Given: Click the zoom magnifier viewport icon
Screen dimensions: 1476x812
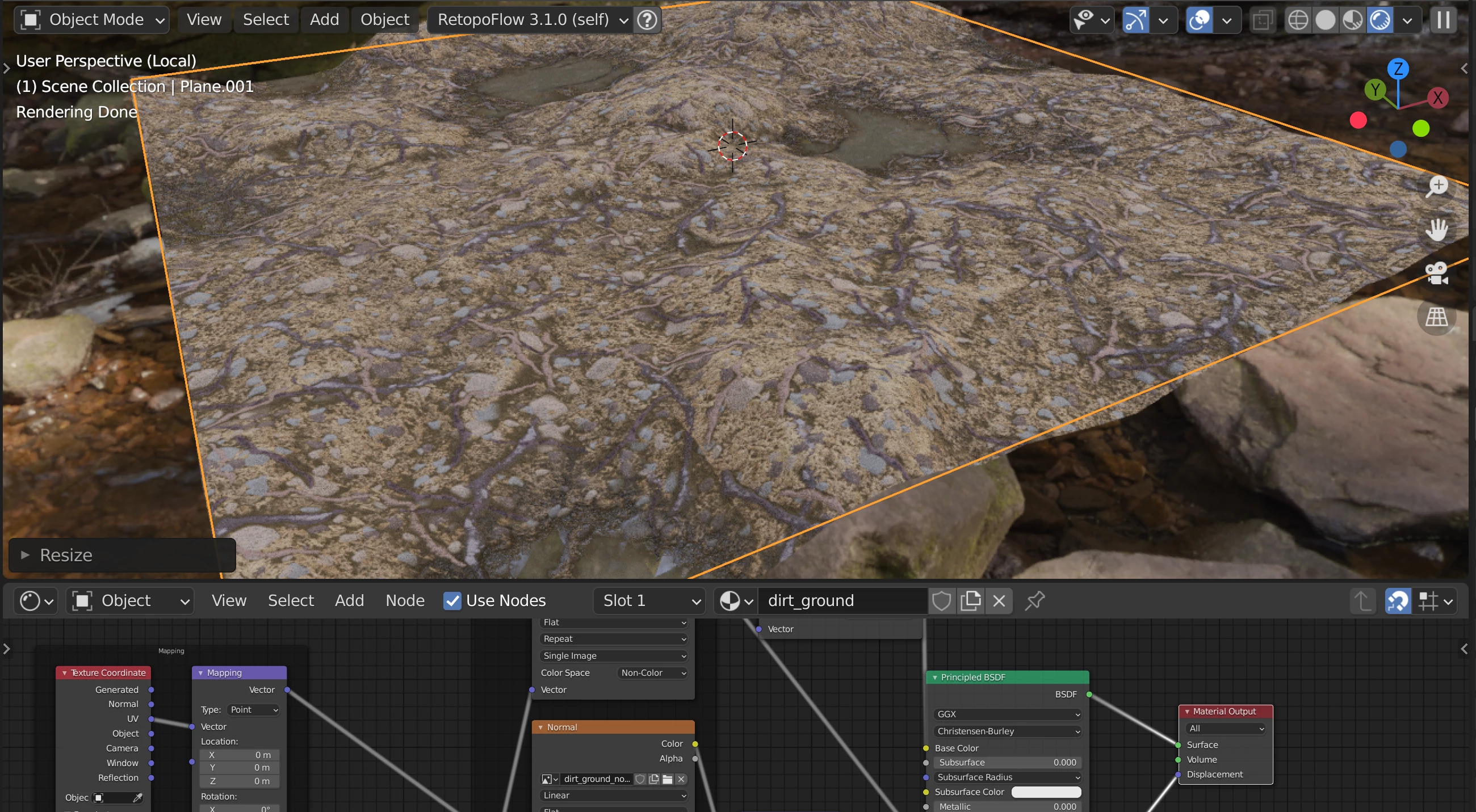Looking at the screenshot, I should pyautogui.click(x=1436, y=187).
